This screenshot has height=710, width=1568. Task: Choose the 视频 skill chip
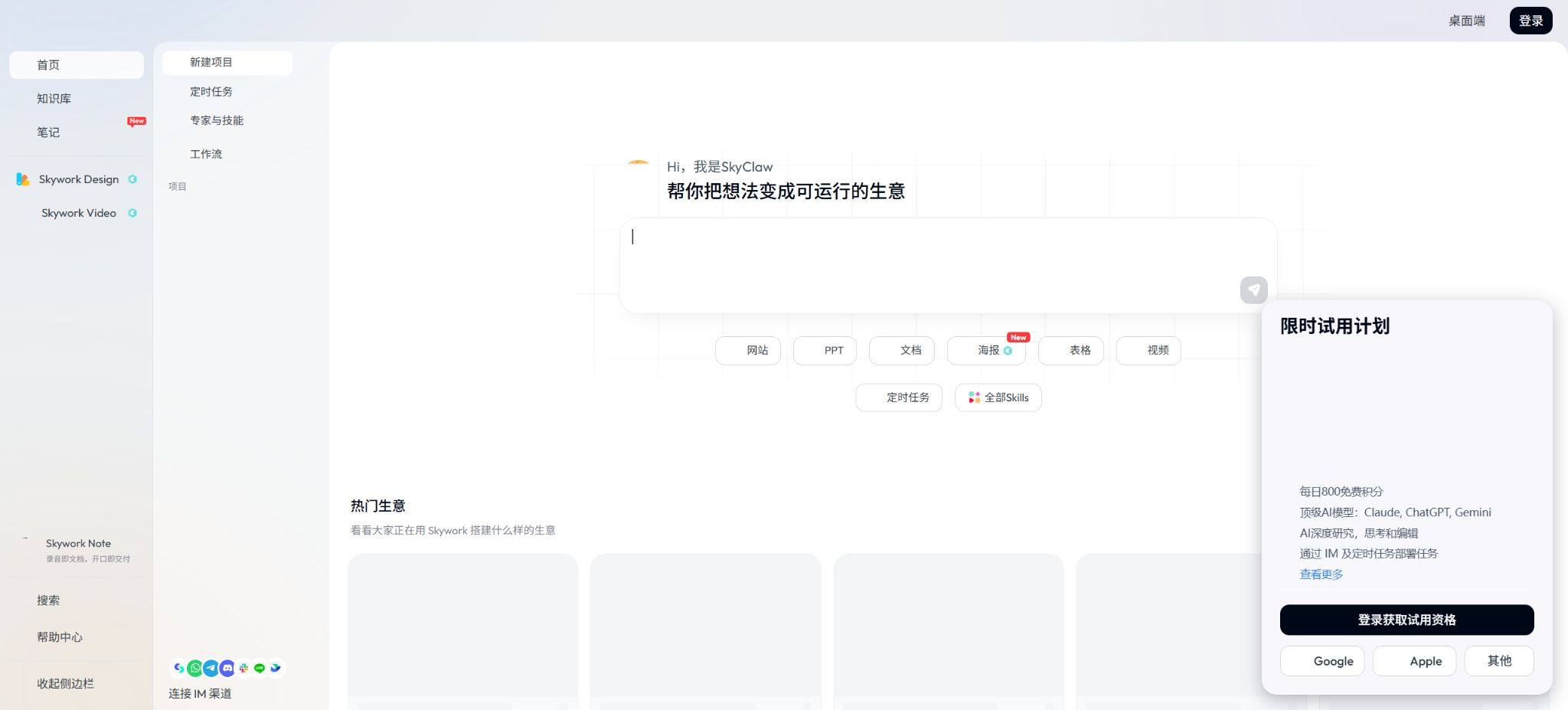[1148, 351]
